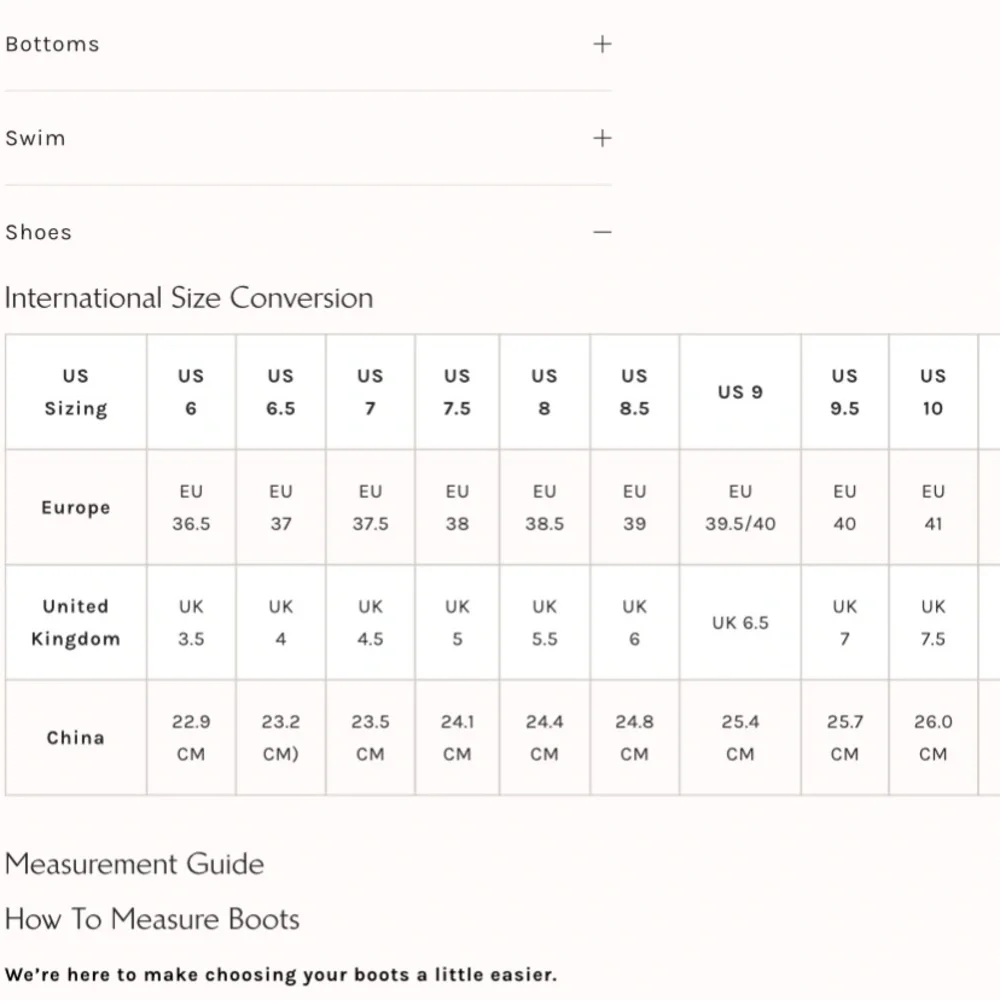Open the Bottoms accordion heading

[308, 44]
